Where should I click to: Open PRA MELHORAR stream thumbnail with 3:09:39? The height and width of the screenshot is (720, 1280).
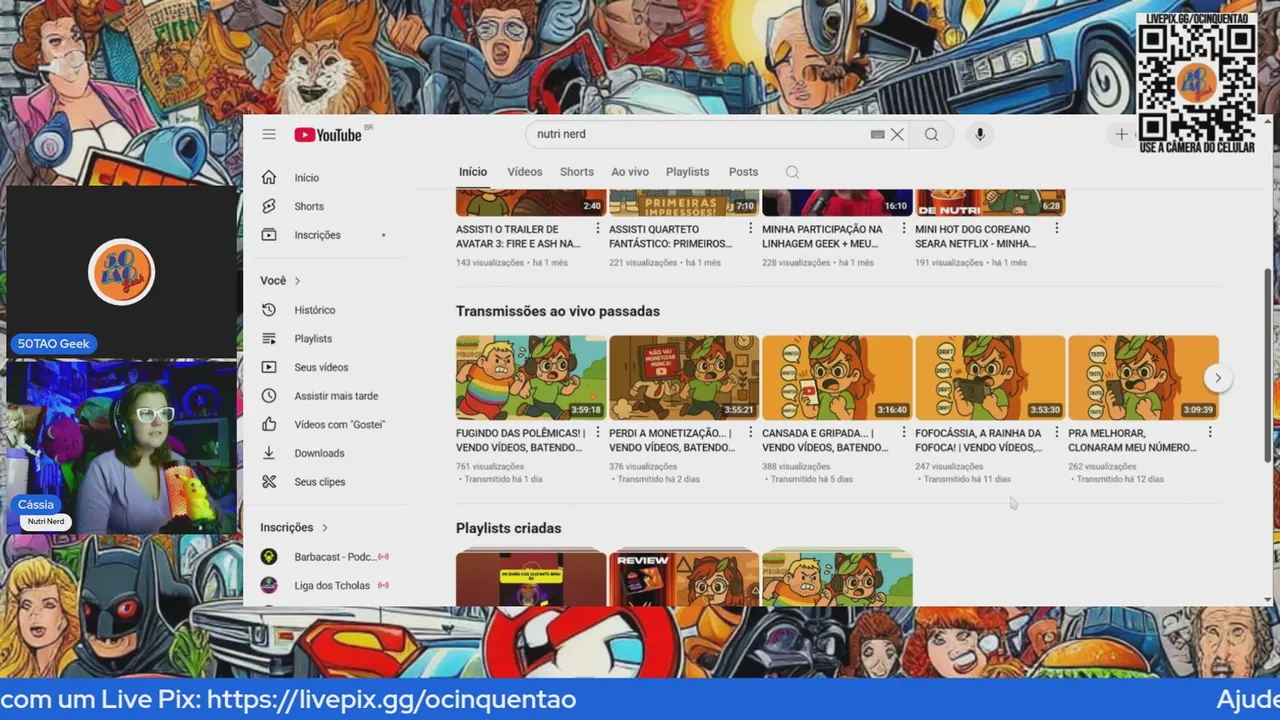[1143, 377]
